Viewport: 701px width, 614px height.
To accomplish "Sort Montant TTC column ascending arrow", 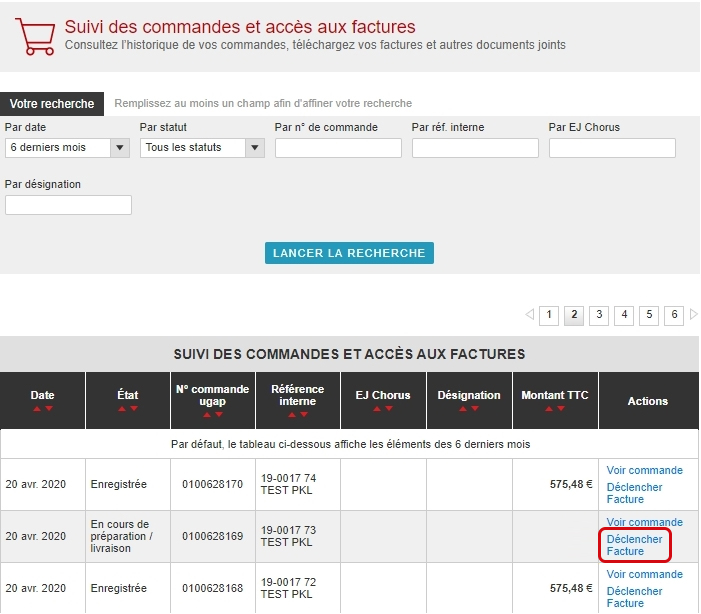I will pyautogui.click(x=549, y=409).
